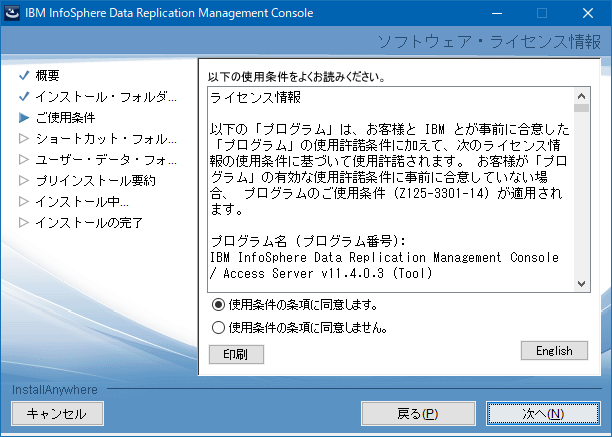Click the arrow icon beside ショートカット・フォル
The image size is (612, 437).
pyautogui.click(x=24, y=138)
